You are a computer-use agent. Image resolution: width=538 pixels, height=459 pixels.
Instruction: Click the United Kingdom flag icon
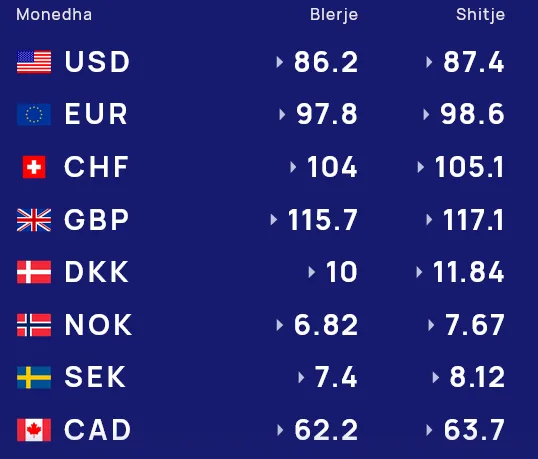pos(34,220)
